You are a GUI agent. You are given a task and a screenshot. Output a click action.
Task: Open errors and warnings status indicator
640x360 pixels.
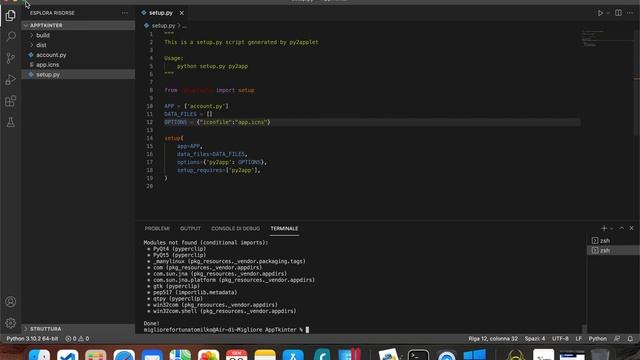(77, 339)
